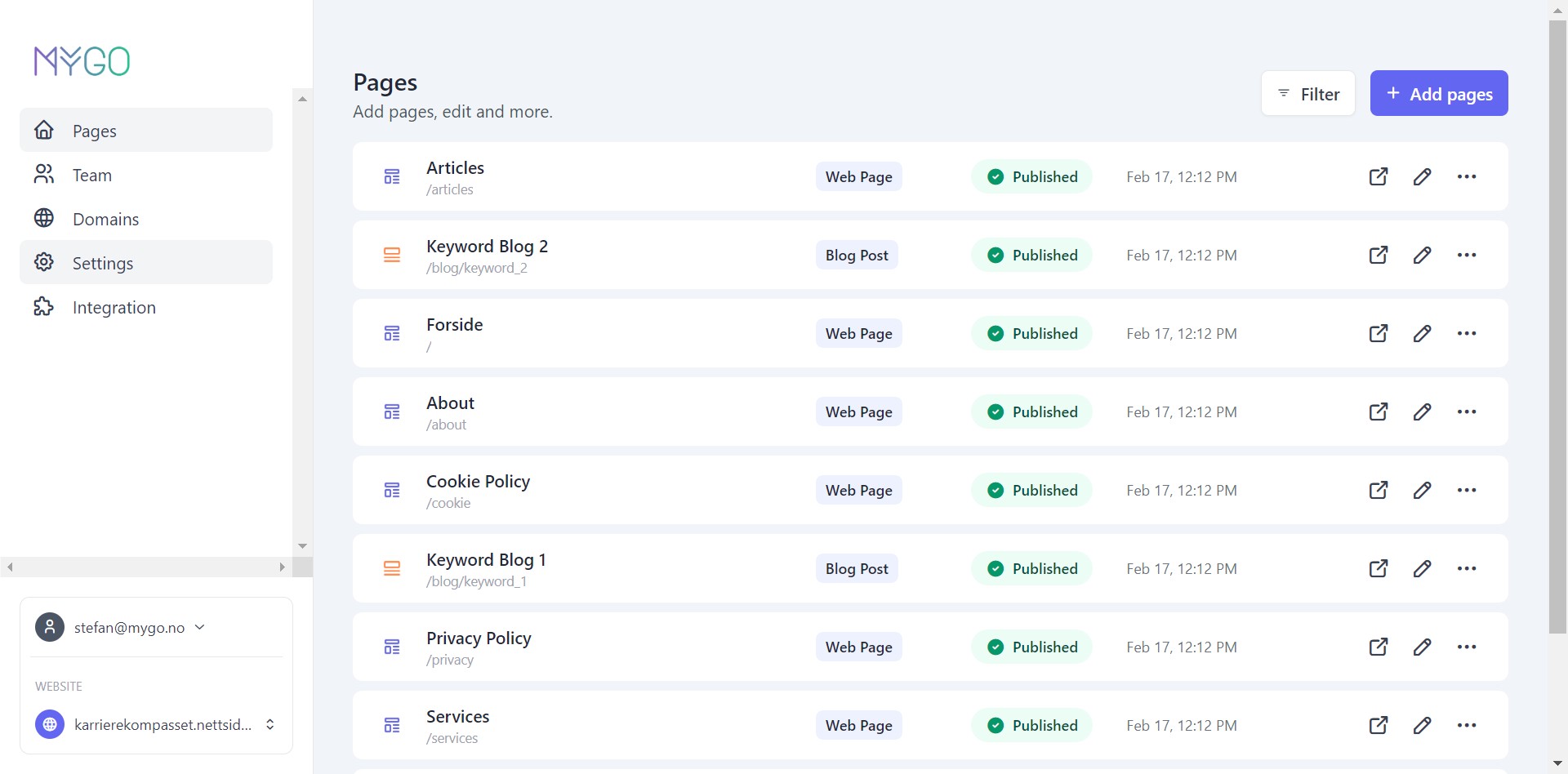Open more options for the Forside page

(1466, 333)
